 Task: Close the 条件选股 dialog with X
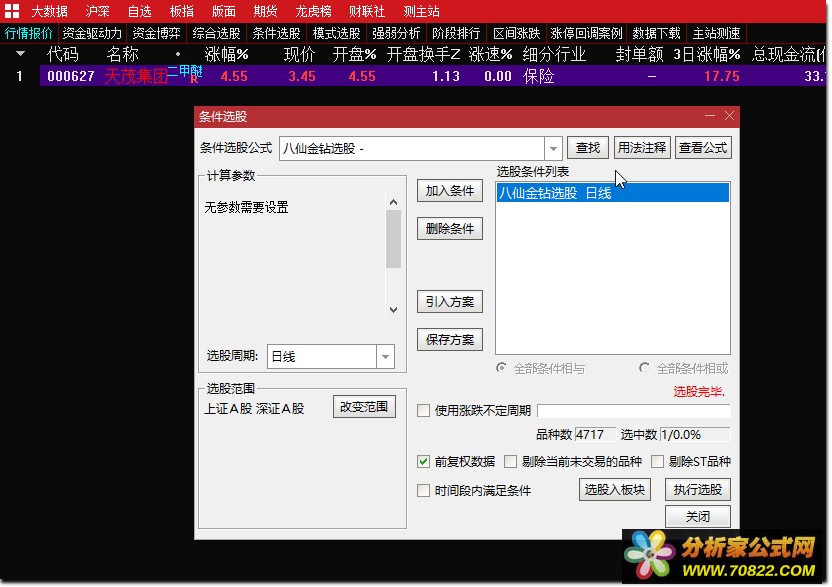(x=730, y=116)
